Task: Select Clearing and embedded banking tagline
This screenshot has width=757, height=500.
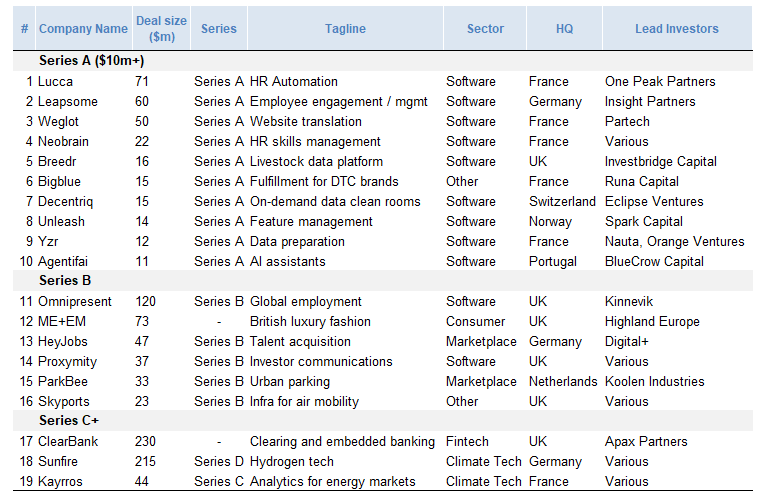Action: (342, 442)
